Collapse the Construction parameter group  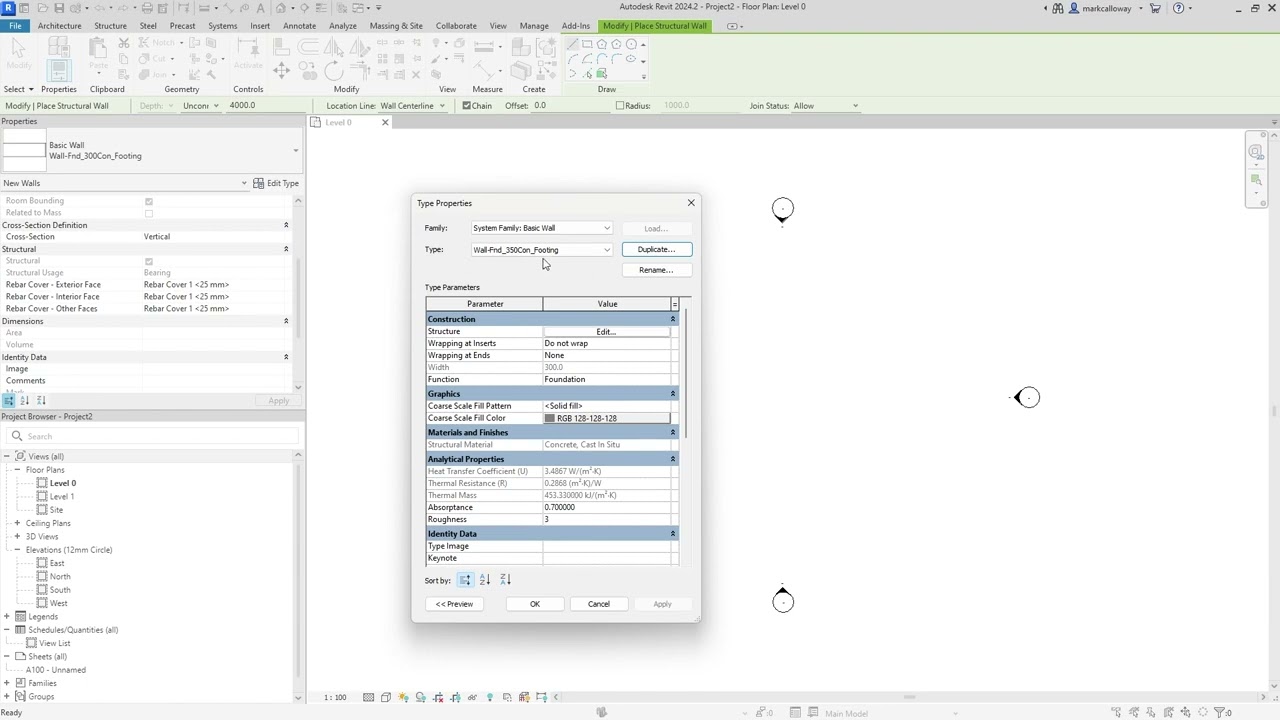[x=672, y=319]
